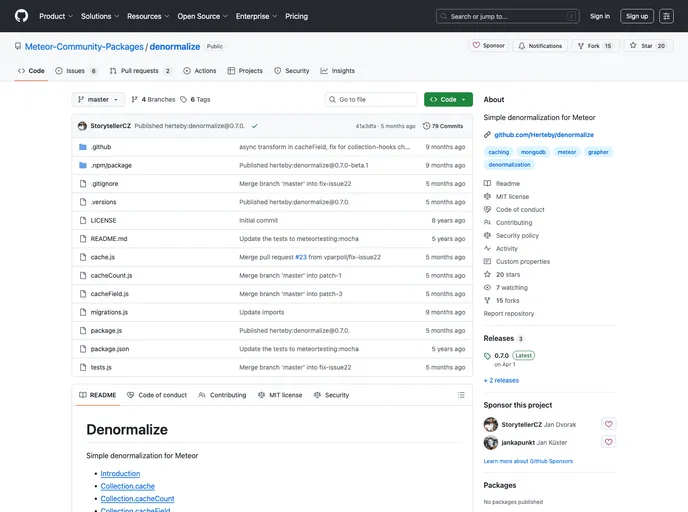This screenshot has height=512, width=688.
Task: Open the .gitignore file
Action: click(x=104, y=184)
